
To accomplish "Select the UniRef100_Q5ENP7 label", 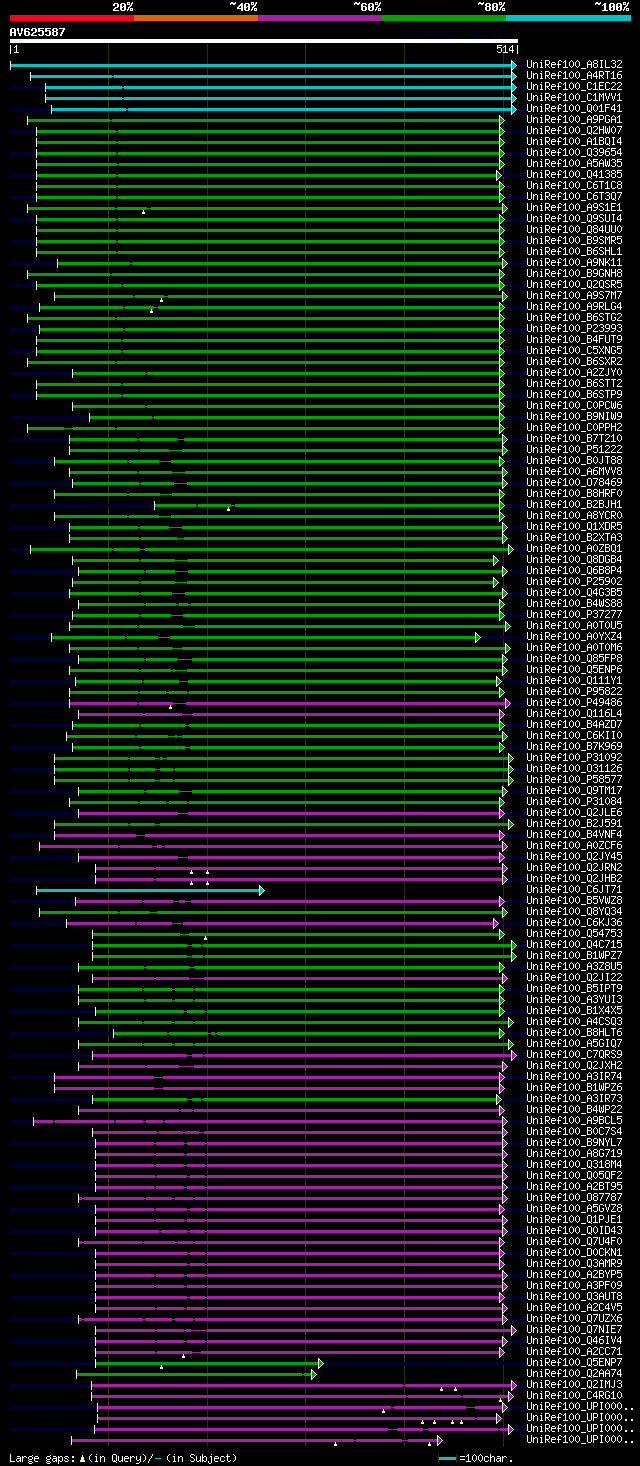I will point(574,1362).
